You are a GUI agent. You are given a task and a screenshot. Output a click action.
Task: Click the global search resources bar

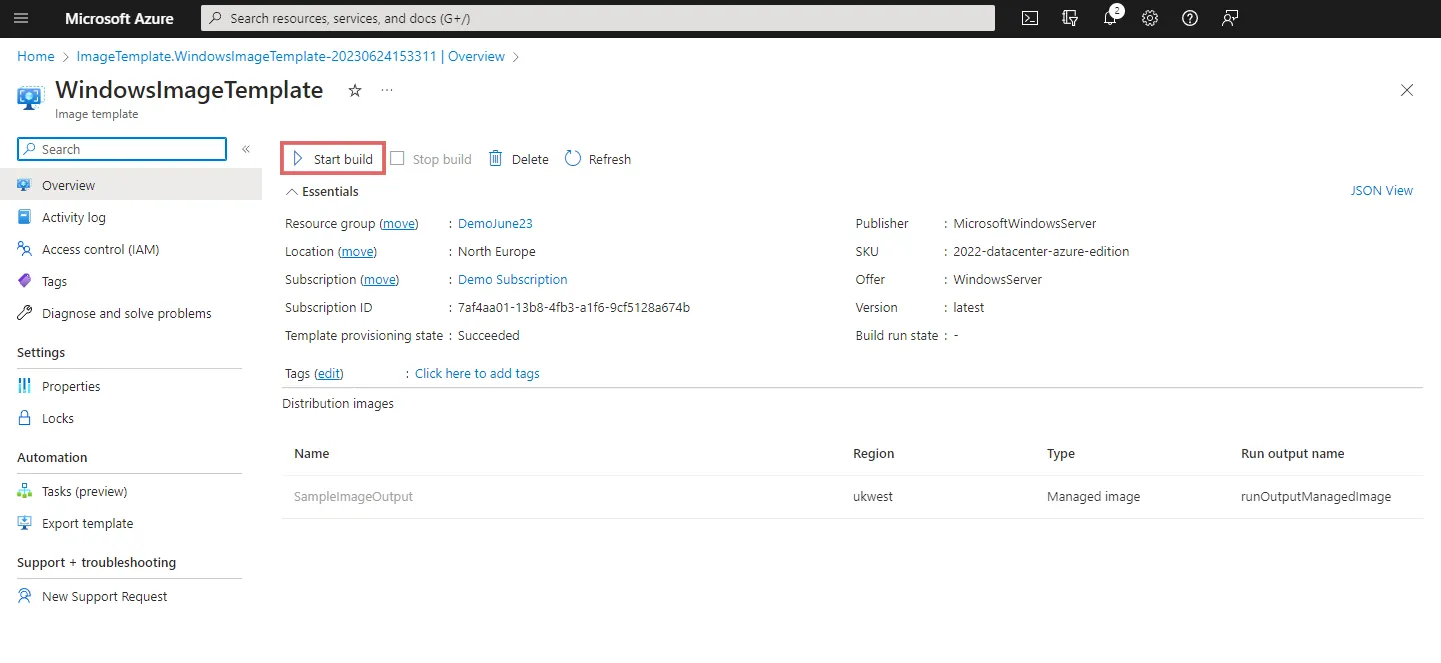598,18
